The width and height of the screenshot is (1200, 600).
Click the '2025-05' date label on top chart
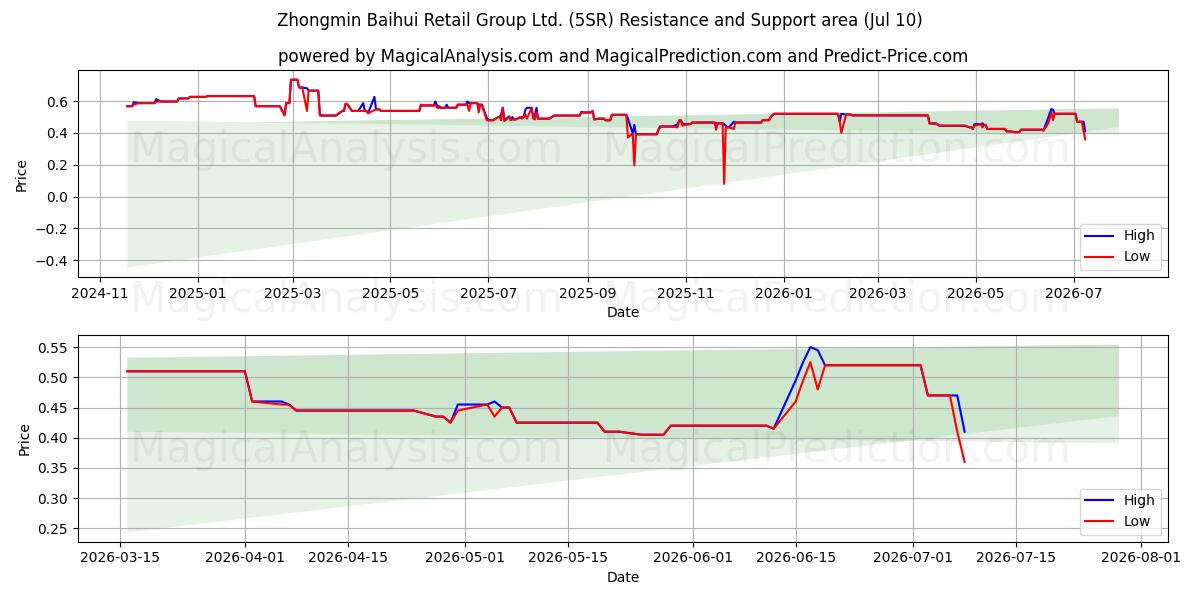coord(390,294)
